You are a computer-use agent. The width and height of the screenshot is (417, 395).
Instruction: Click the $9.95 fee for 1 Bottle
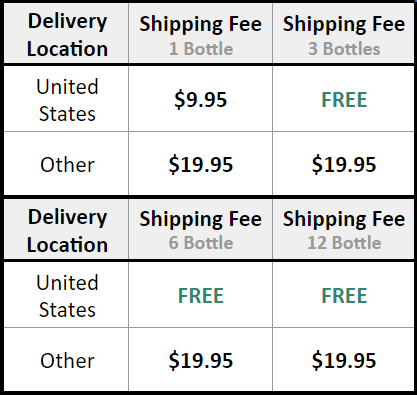[200, 99]
